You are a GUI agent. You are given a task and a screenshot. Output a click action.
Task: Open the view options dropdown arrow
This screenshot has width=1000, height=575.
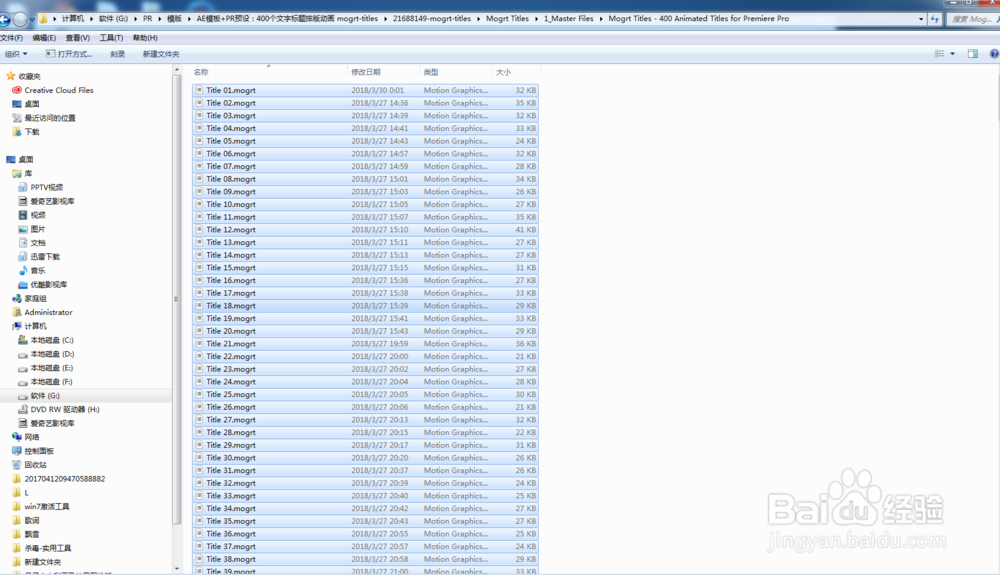(953, 54)
